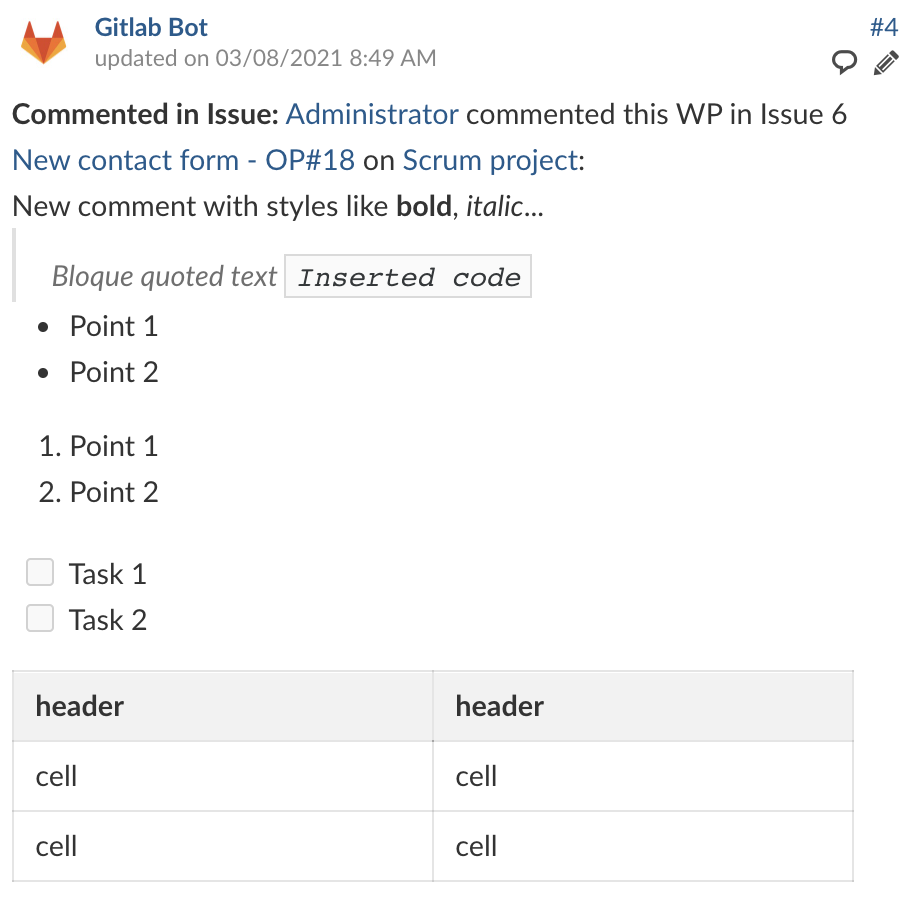Open the Scrum project link

490,160
